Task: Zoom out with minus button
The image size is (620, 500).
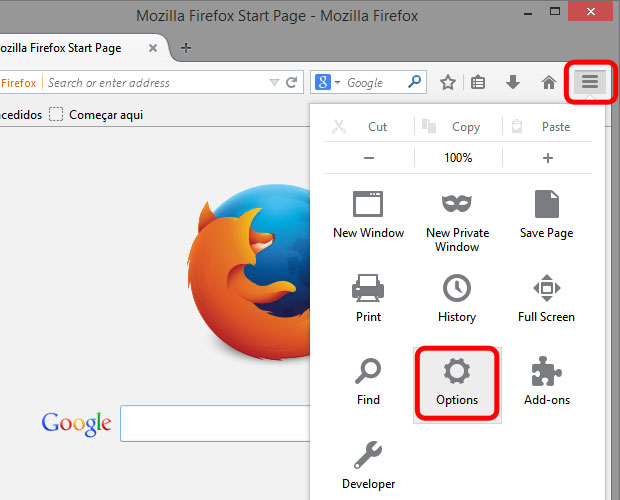Action: [x=369, y=158]
